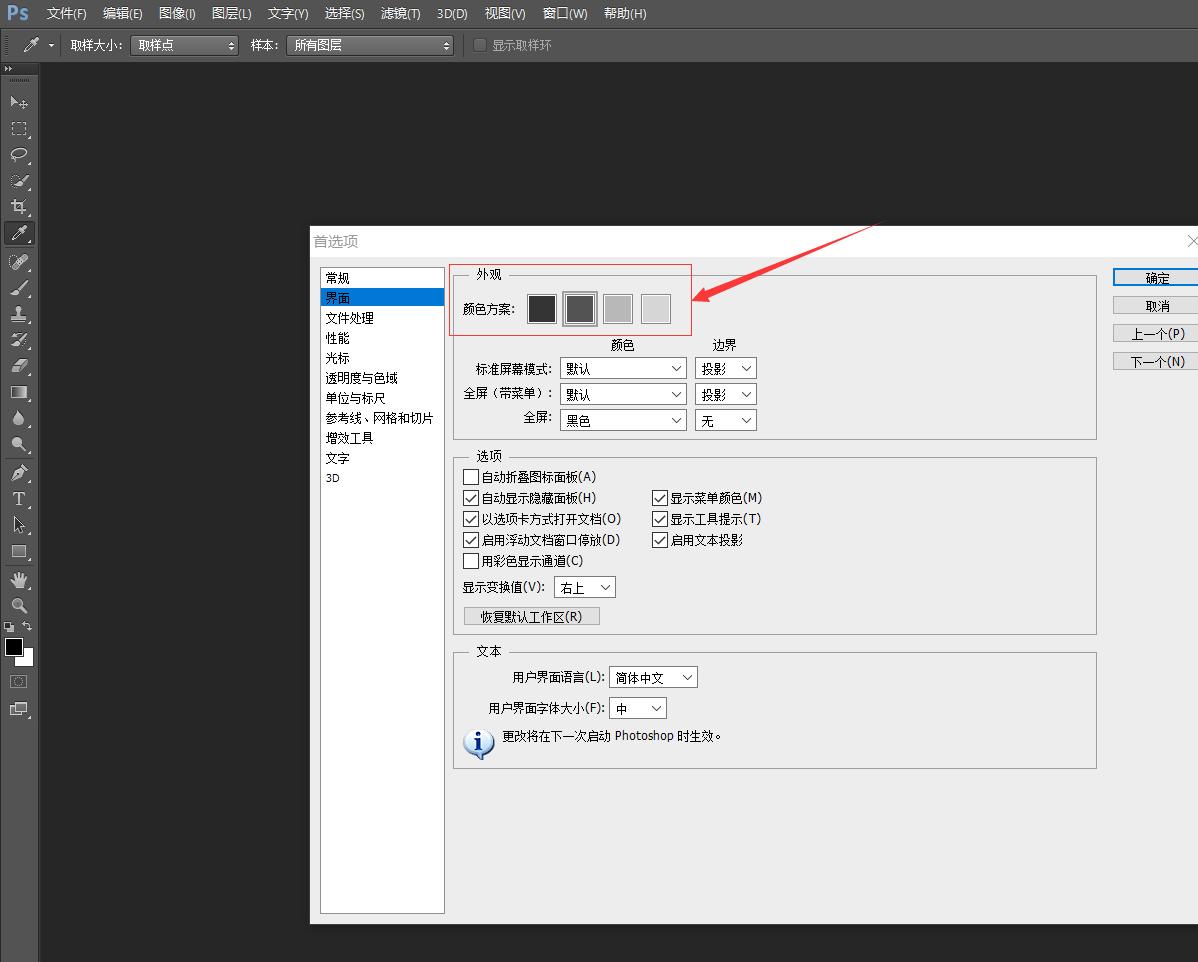Expand the 用户界面语言 dropdown
The height and width of the screenshot is (962, 1198).
652,677
